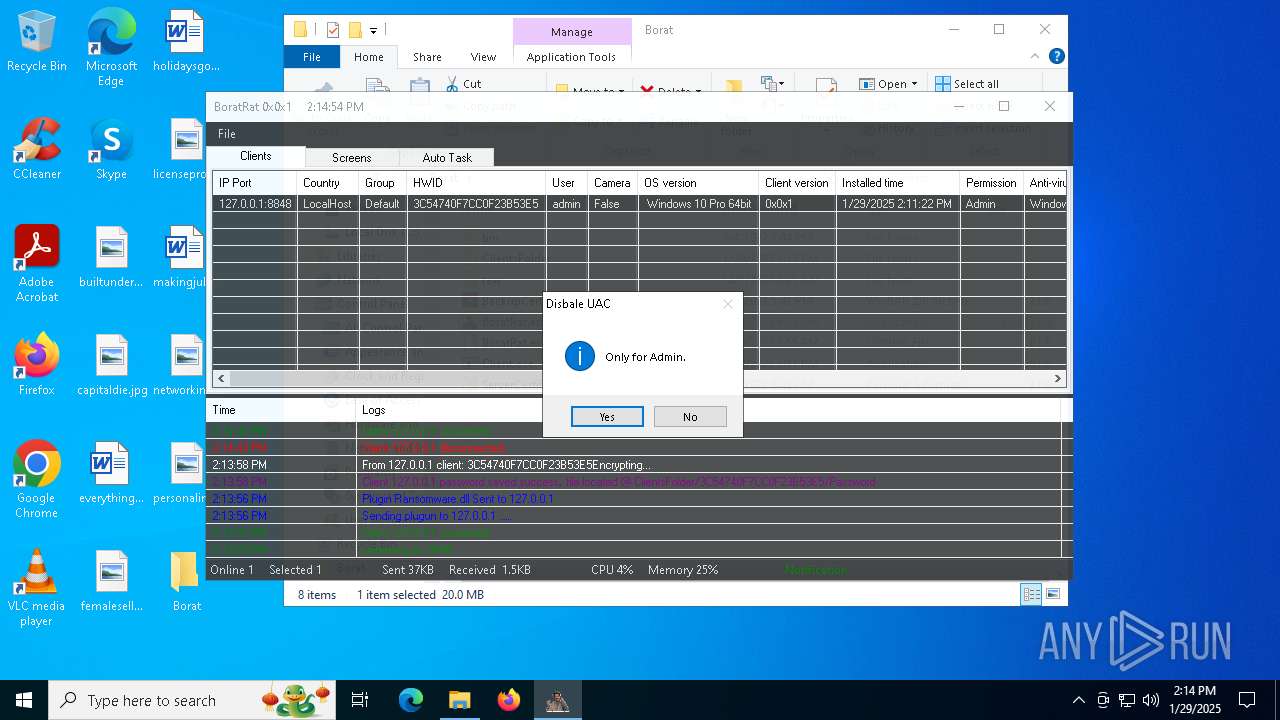
Task: Click the Logs column header
Action: pyautogui.click(x=708, y=410)
